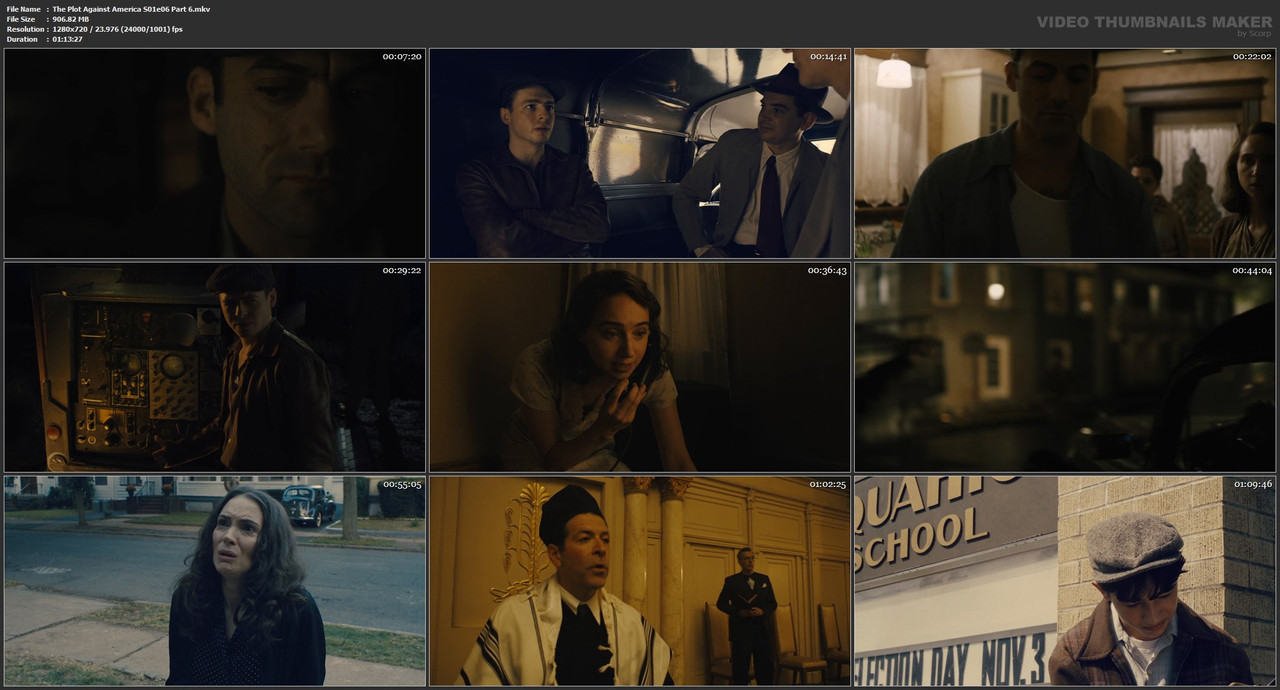Open the thumbnail at 00:29:22
Viewport: 1280px width, 690px height.
click(215, 367)
